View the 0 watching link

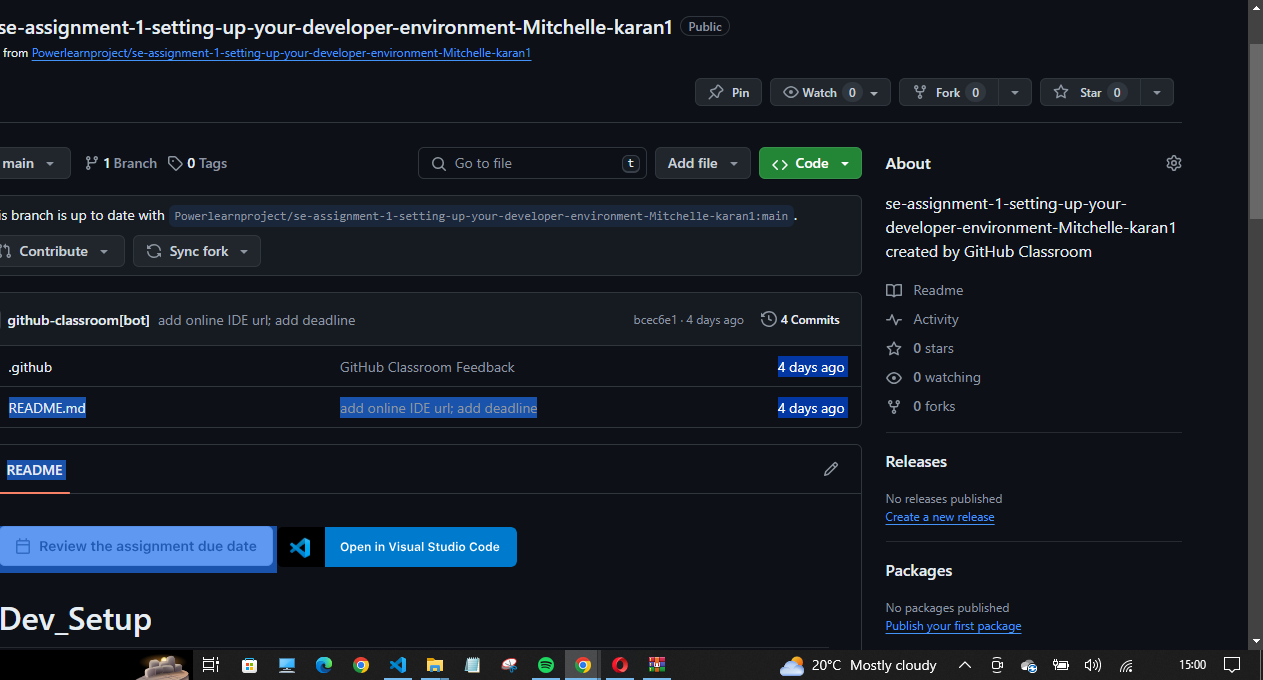click(933, 377)
